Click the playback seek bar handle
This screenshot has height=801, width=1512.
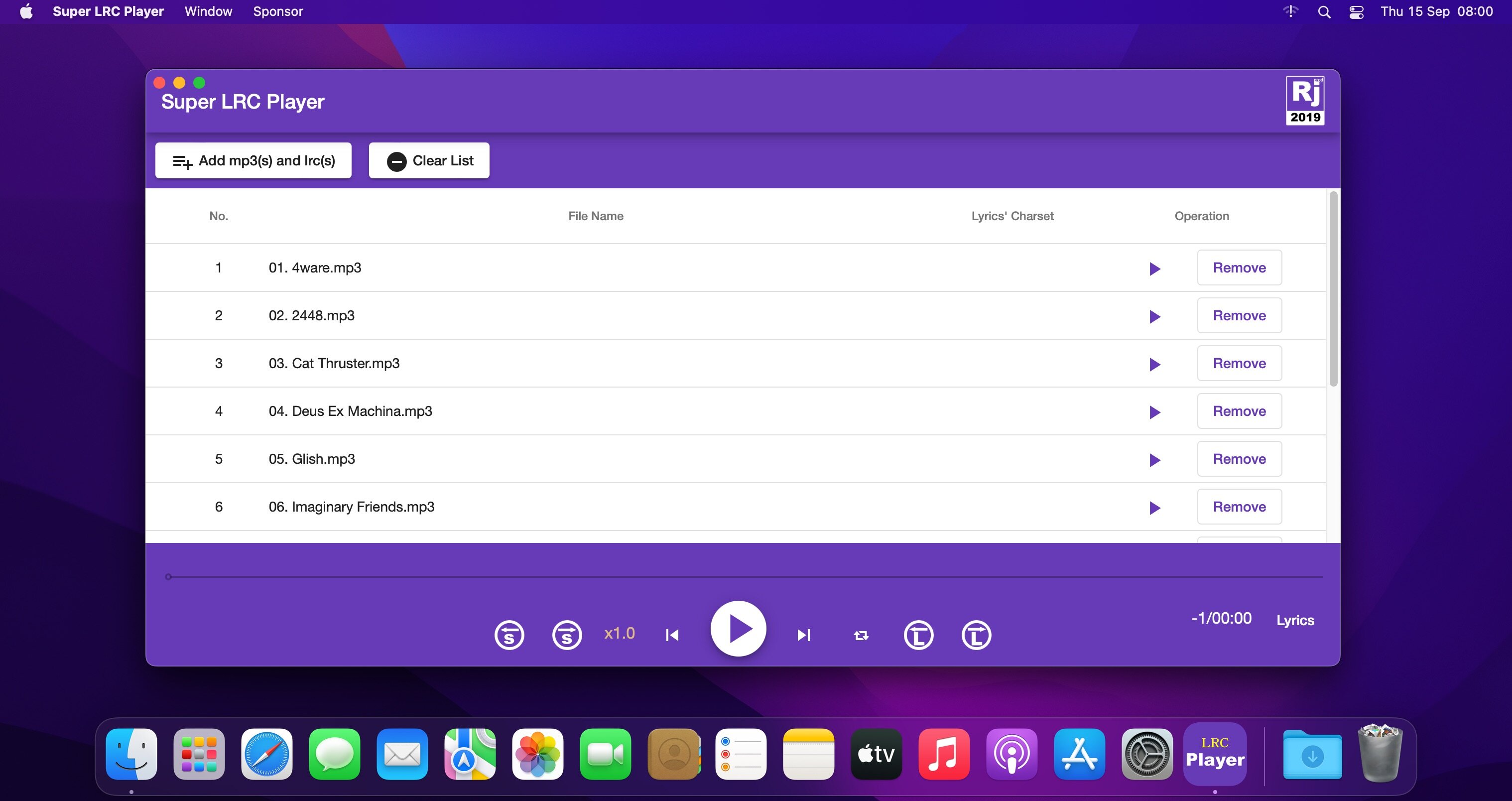coord(168,577)
